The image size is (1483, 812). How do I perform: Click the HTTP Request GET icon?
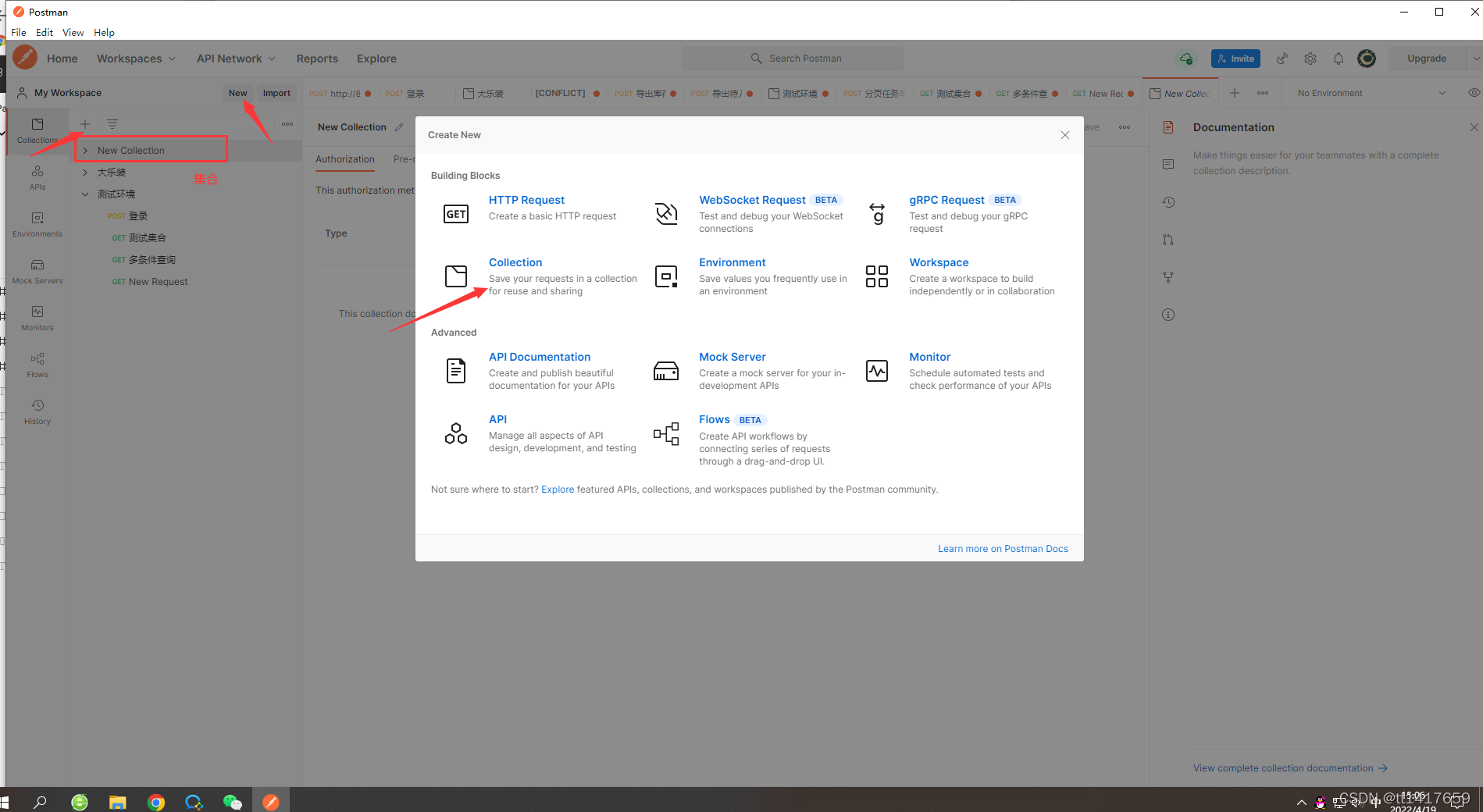tap(456, 214)
